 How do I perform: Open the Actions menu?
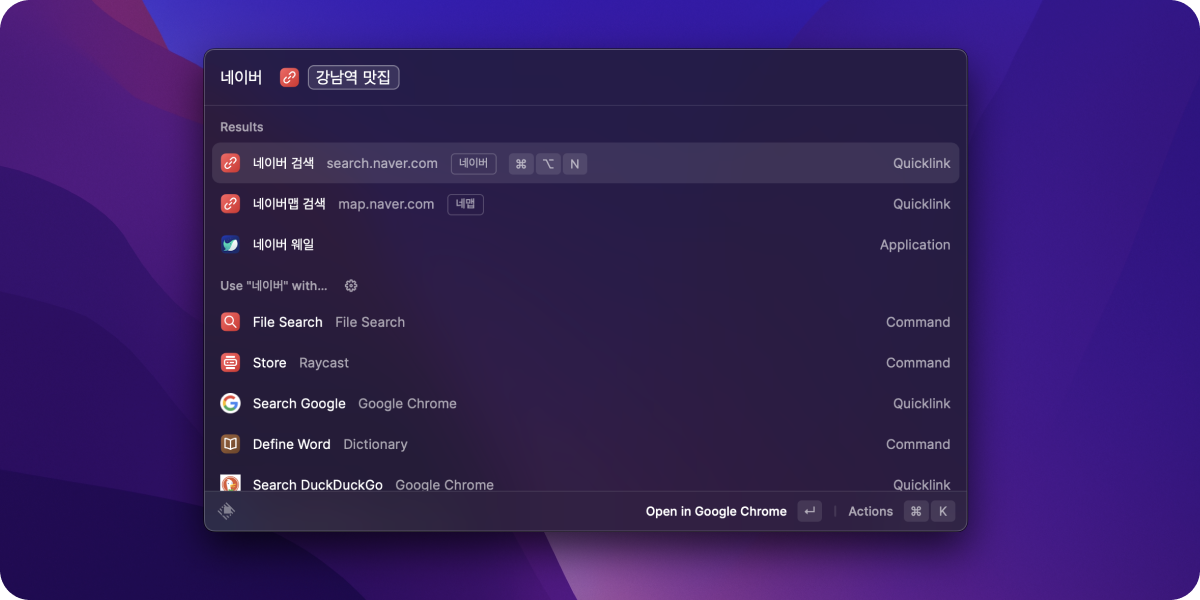tap(870, 511)
